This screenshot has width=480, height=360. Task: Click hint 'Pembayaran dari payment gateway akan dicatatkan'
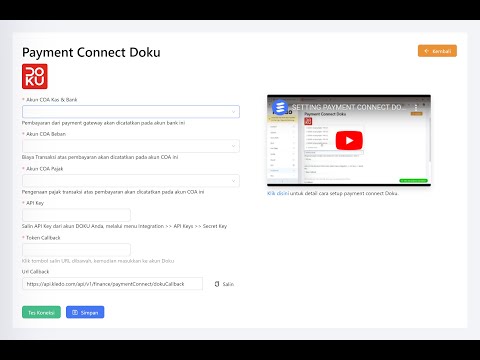coord(103,123)
